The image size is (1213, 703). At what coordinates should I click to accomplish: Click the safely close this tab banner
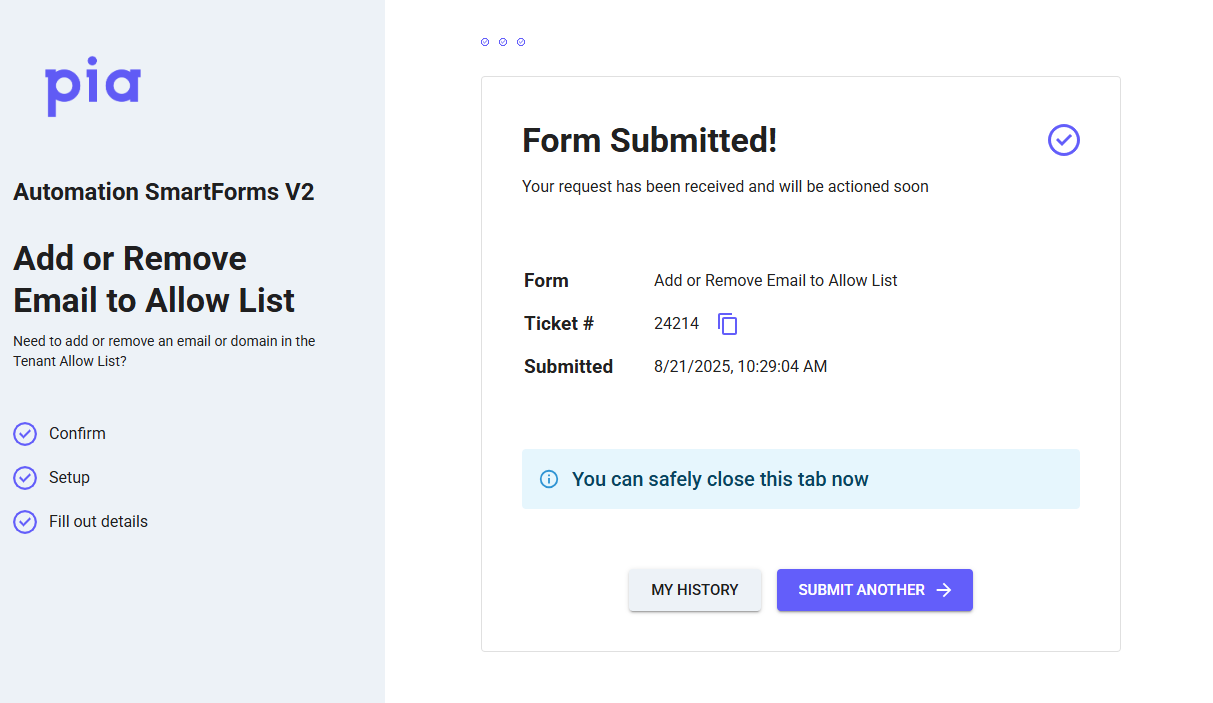pyautogui.click(x=800, y=479)
